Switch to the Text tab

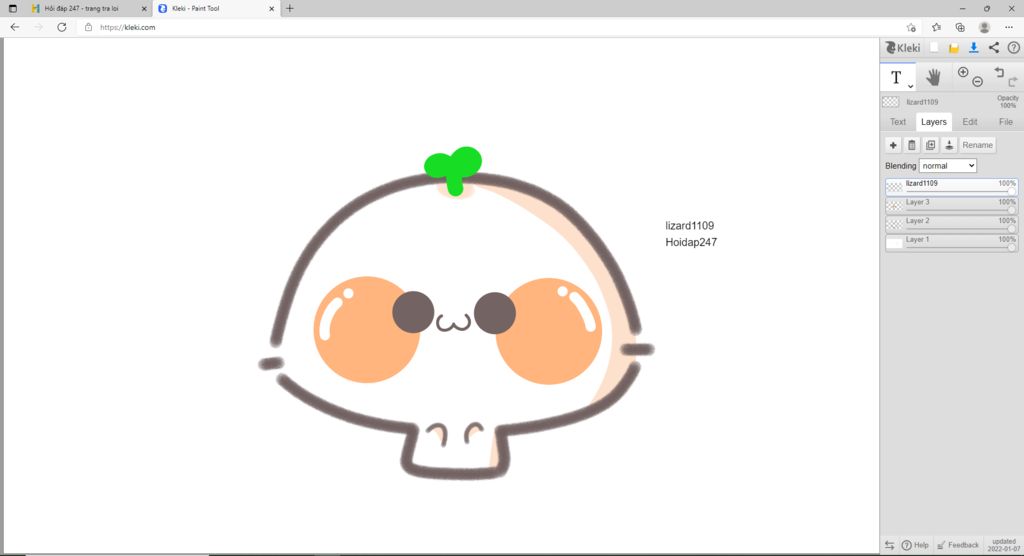coord(897,122)
